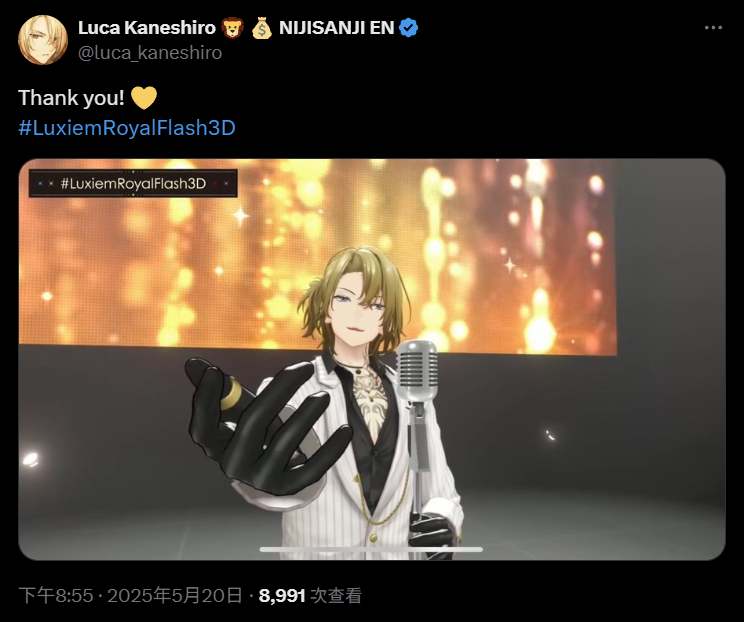
Task: Open Luca Kaneshiro's profile avatar
Action: pyautogui.click(x=43, y=40)
